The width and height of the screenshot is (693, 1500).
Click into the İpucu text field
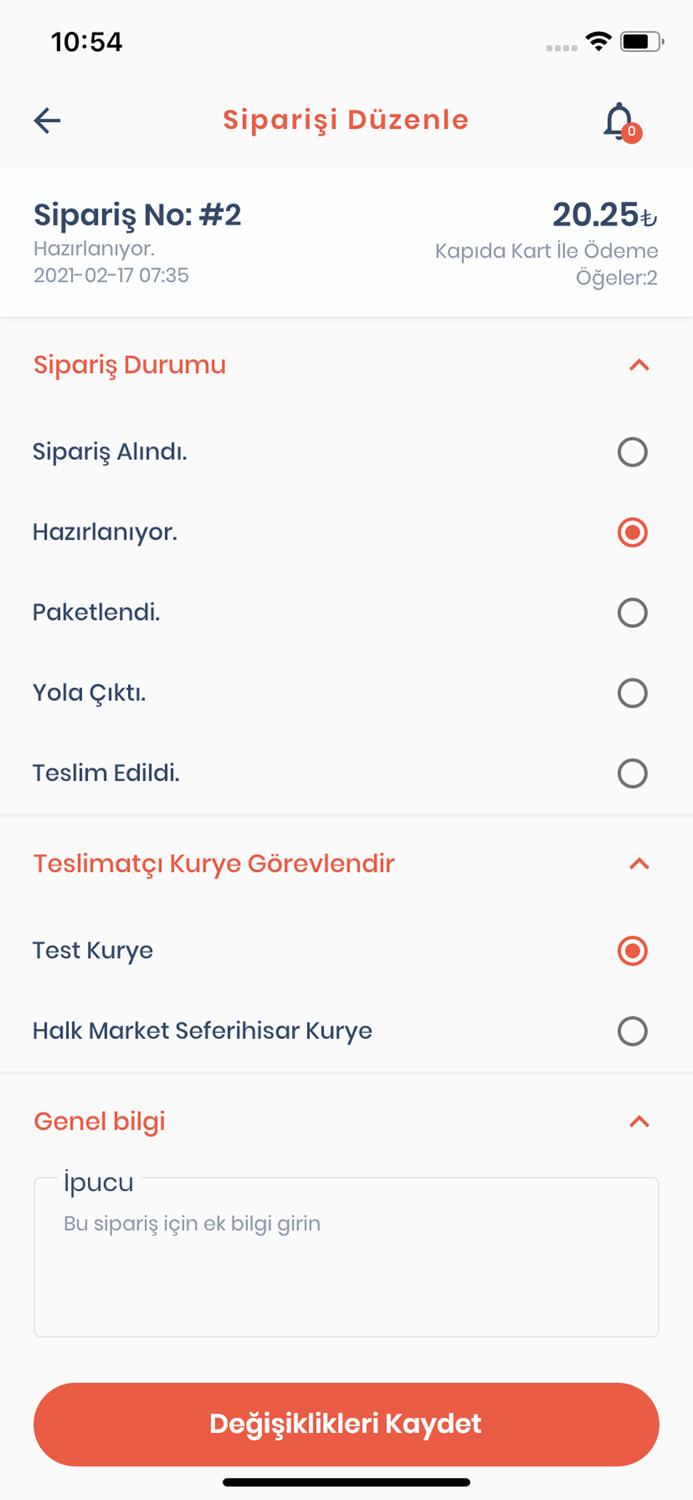click(x=346, y=1265)
